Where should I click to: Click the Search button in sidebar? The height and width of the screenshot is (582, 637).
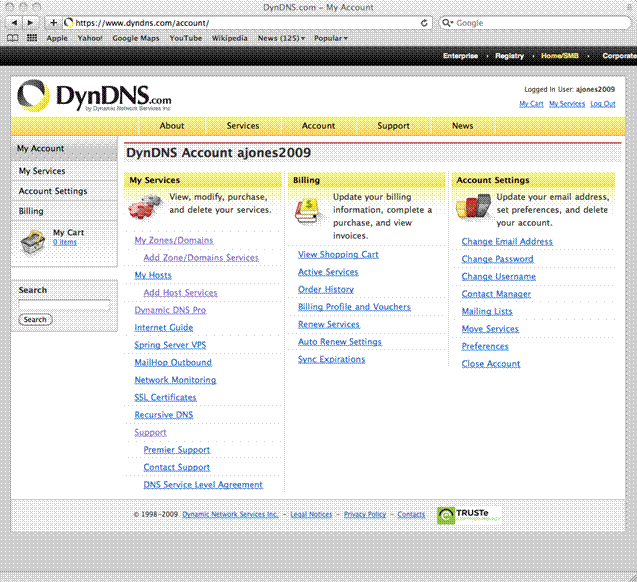click(x=35, y=320)
